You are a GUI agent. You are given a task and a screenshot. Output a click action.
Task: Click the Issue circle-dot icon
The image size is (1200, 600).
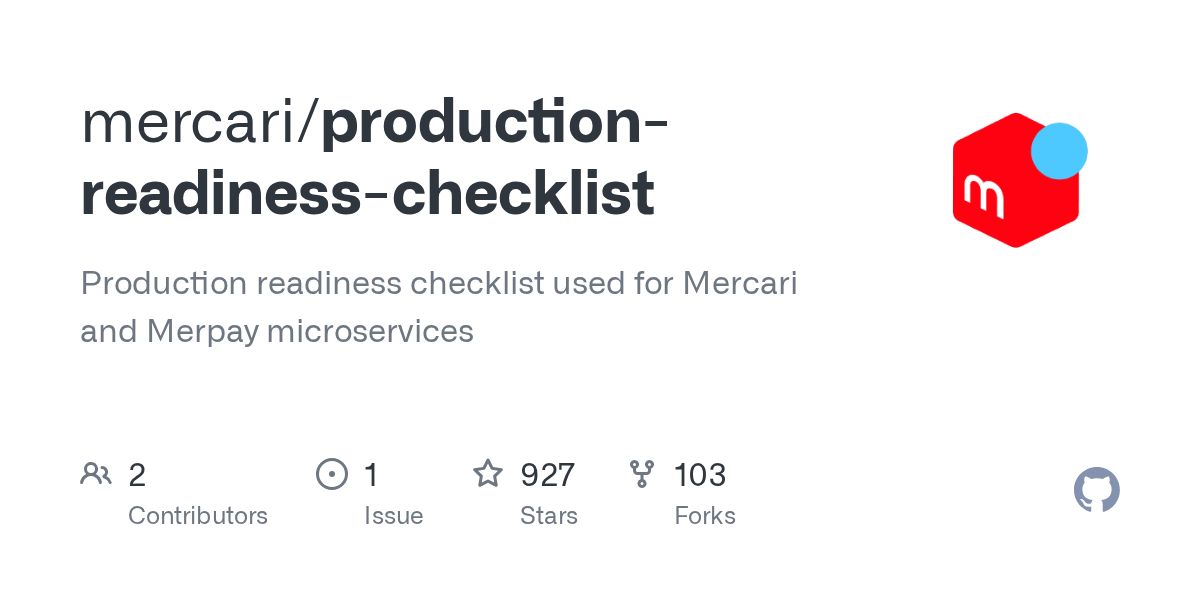pyautogui.click(x=331, y=473)
